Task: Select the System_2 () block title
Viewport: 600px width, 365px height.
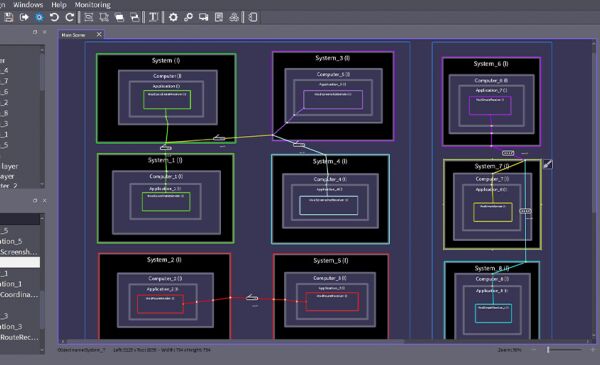Action: coord(164,260)
